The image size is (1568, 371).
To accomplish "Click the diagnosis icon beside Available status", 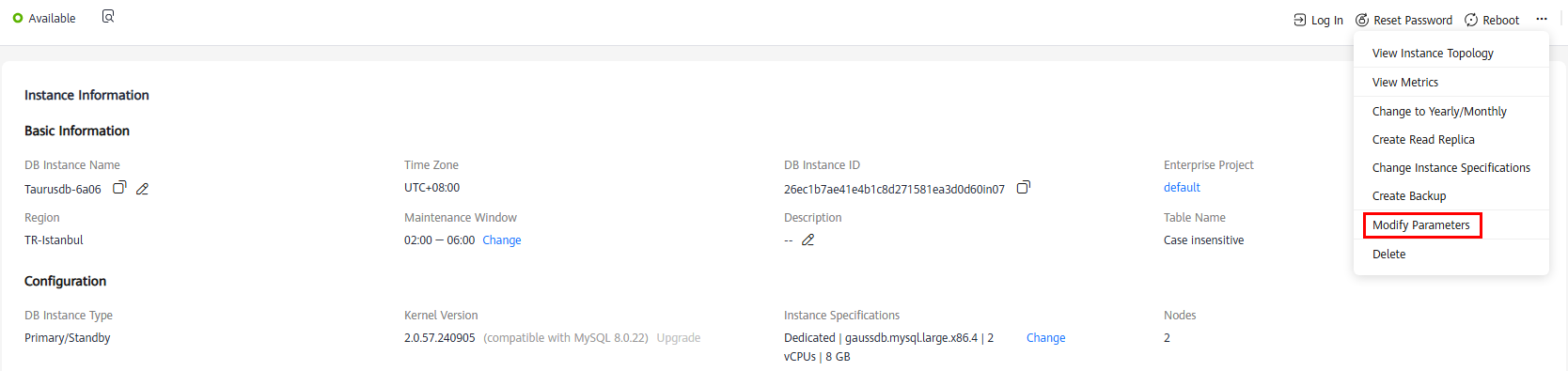I will tap(108, 16).
